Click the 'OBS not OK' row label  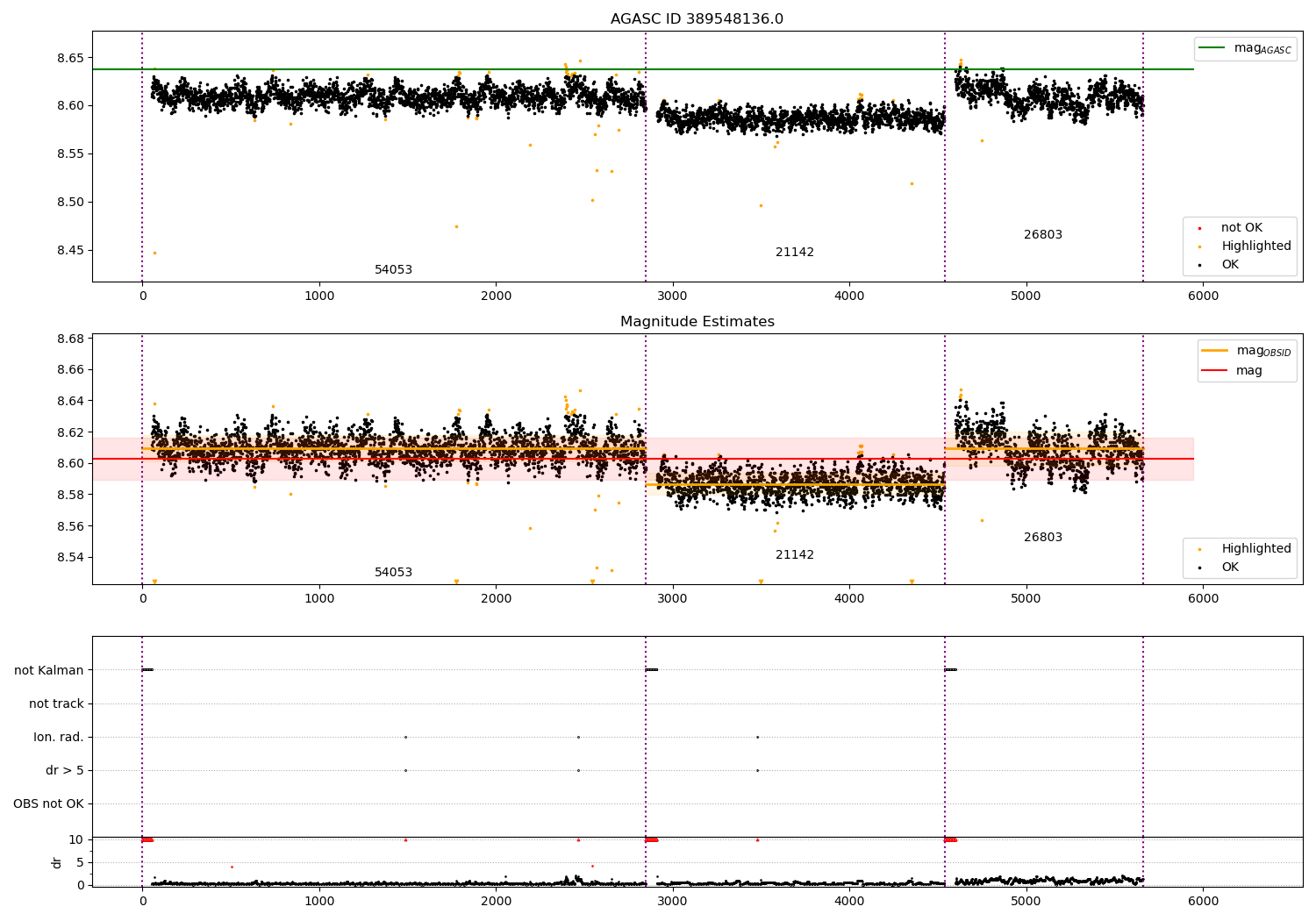coord(48,804)
